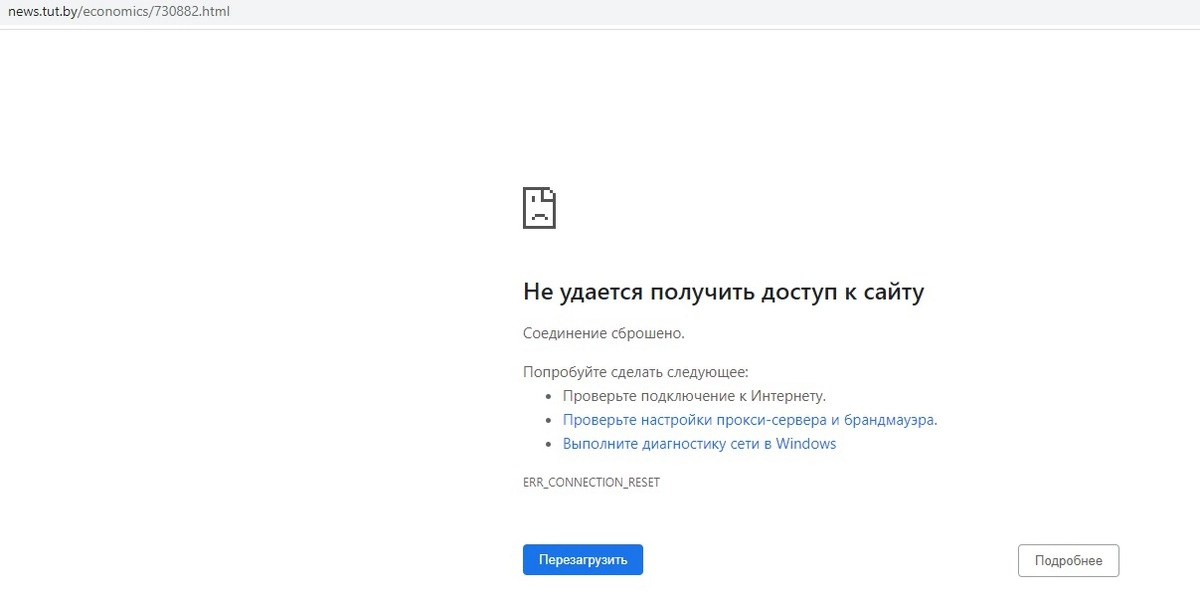Click the ERR_CONNECTION_RESET error code
The height and width of the screenshot is (600, 1200).
[591, 482]
